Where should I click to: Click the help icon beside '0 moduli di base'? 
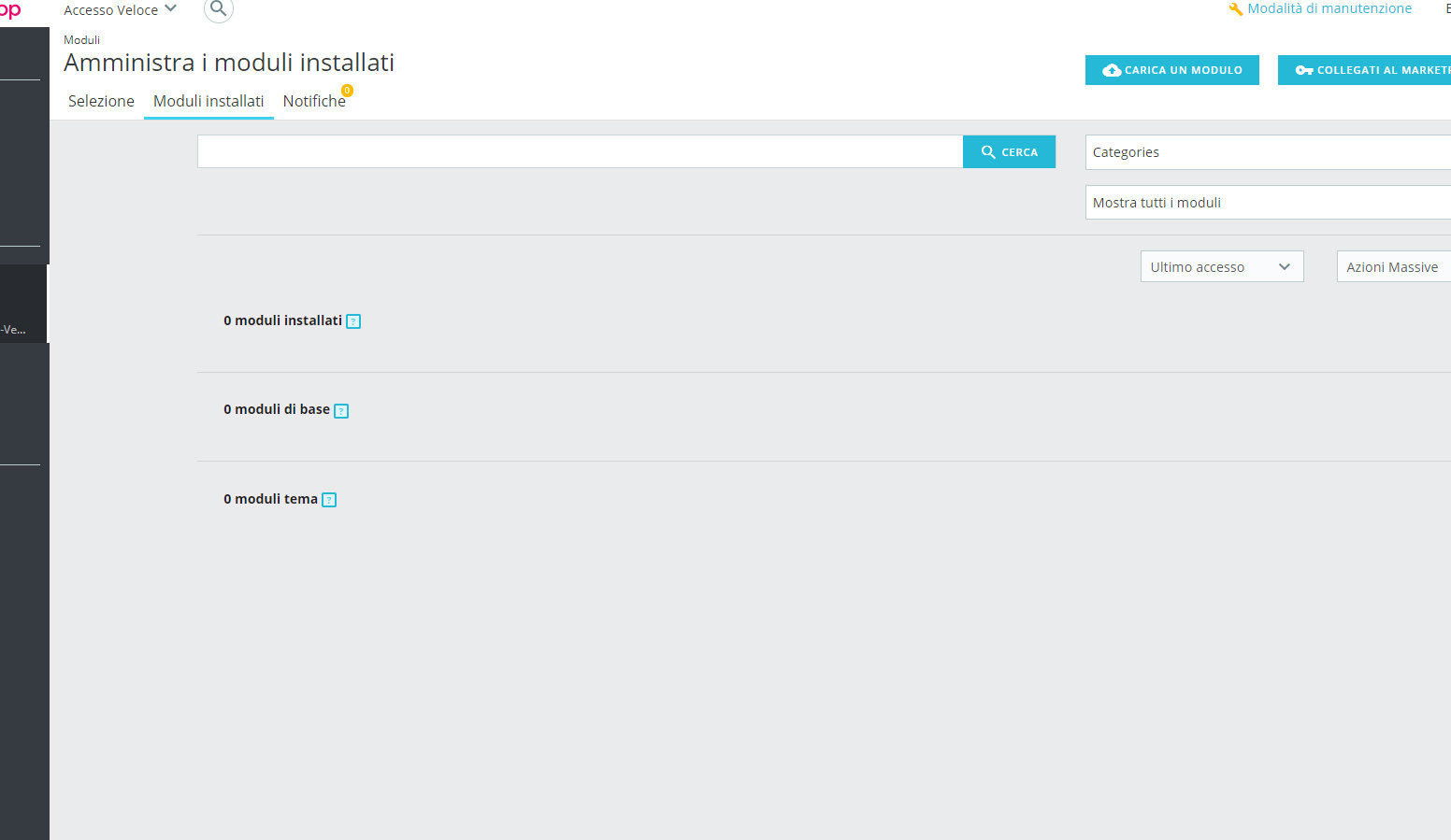pyautogui.click(x=341, y=411)
